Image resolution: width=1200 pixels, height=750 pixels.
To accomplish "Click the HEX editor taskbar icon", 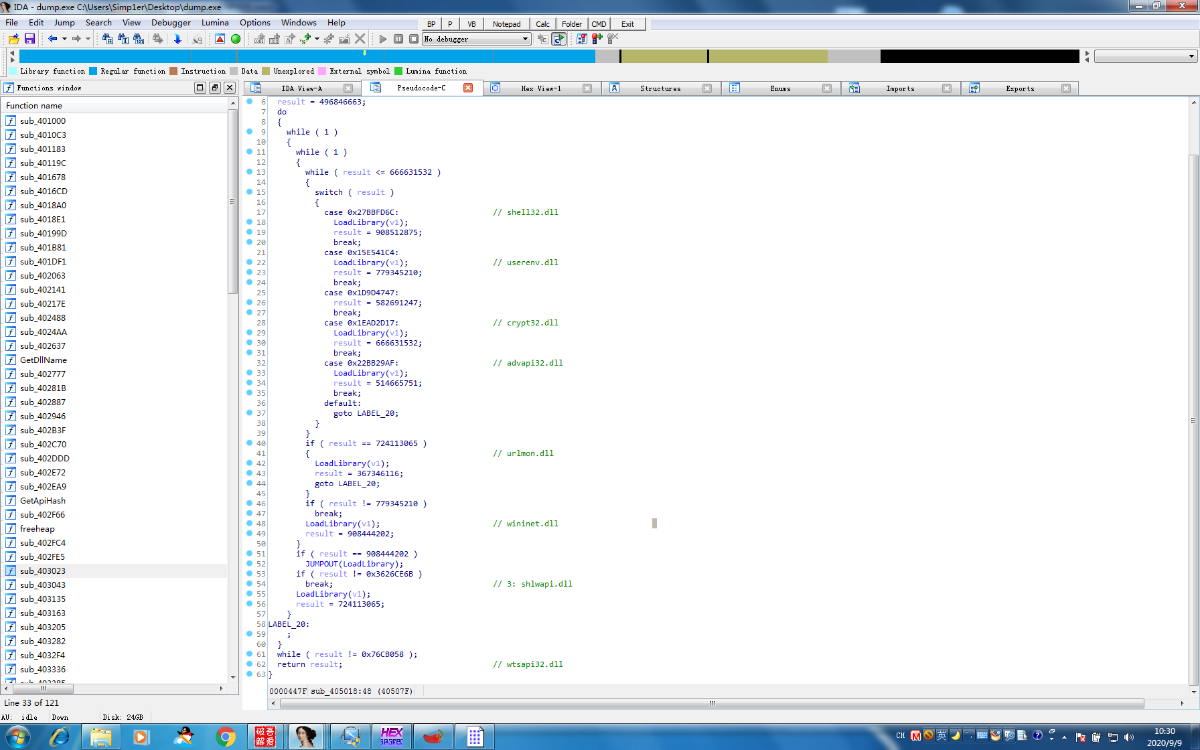I will [392, 737].
